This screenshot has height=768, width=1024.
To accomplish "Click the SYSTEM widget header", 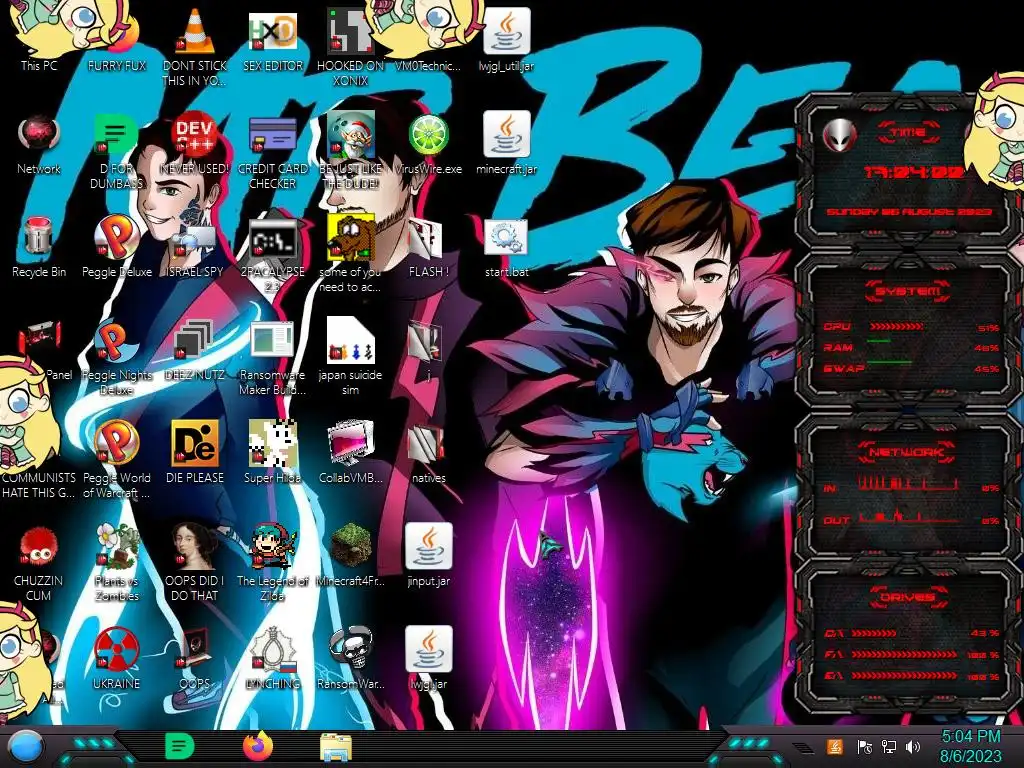I will click(x=908, y=291).
